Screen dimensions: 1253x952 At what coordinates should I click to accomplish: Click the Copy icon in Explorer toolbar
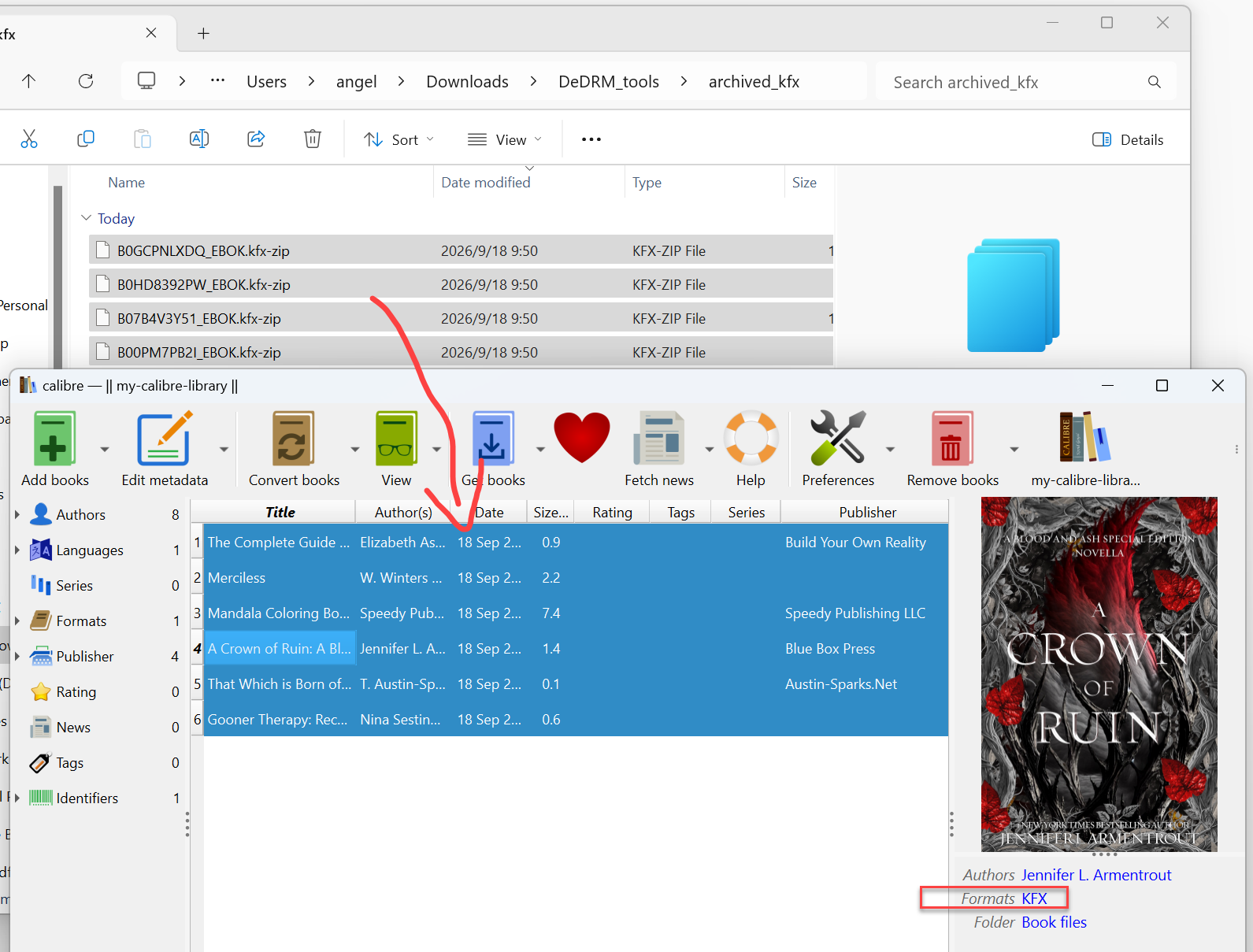pos(86,139)
